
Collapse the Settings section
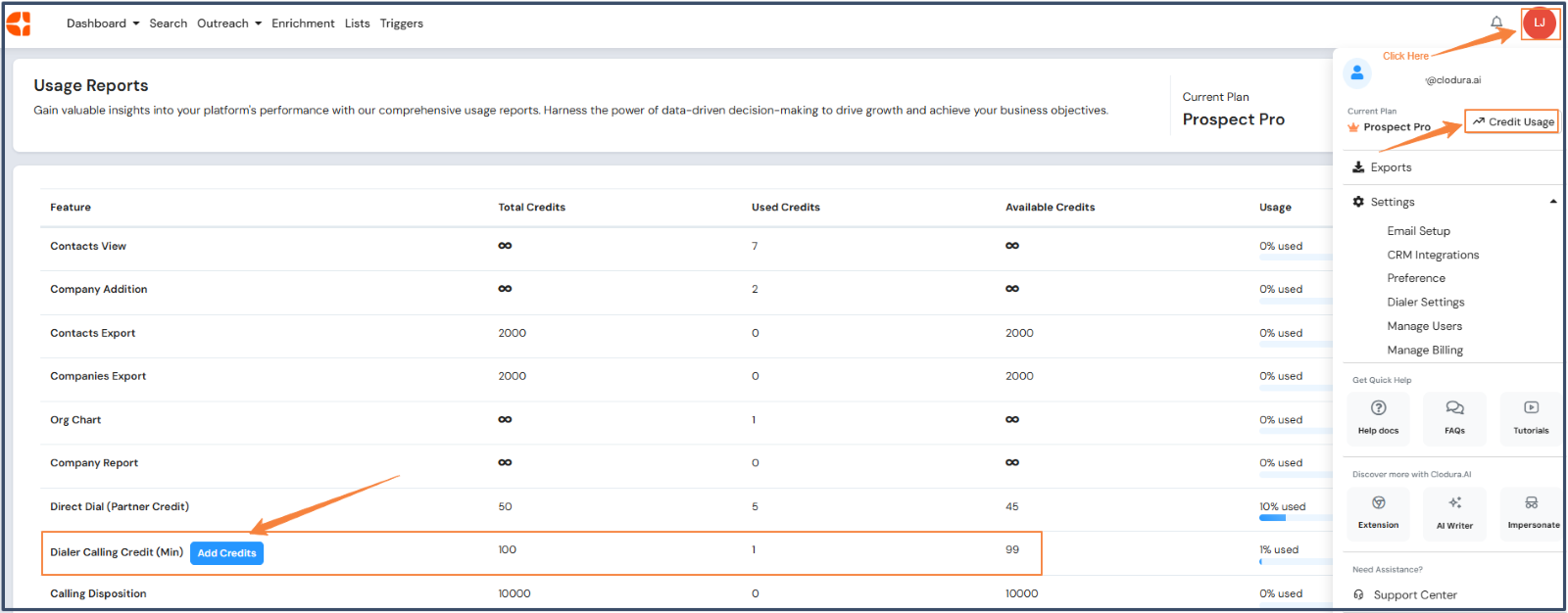[x=1552, y=202]
